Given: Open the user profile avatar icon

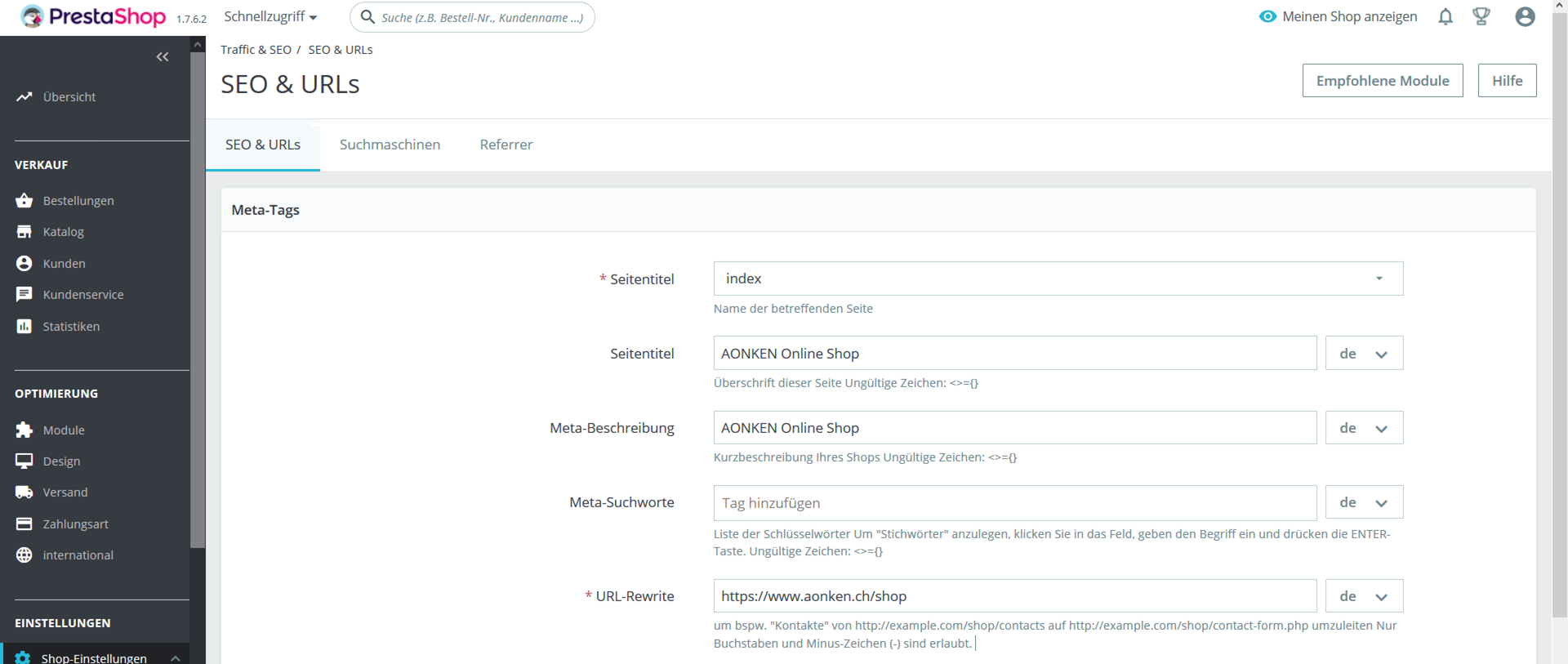Looking at the screenshot, I should 1524,16.
